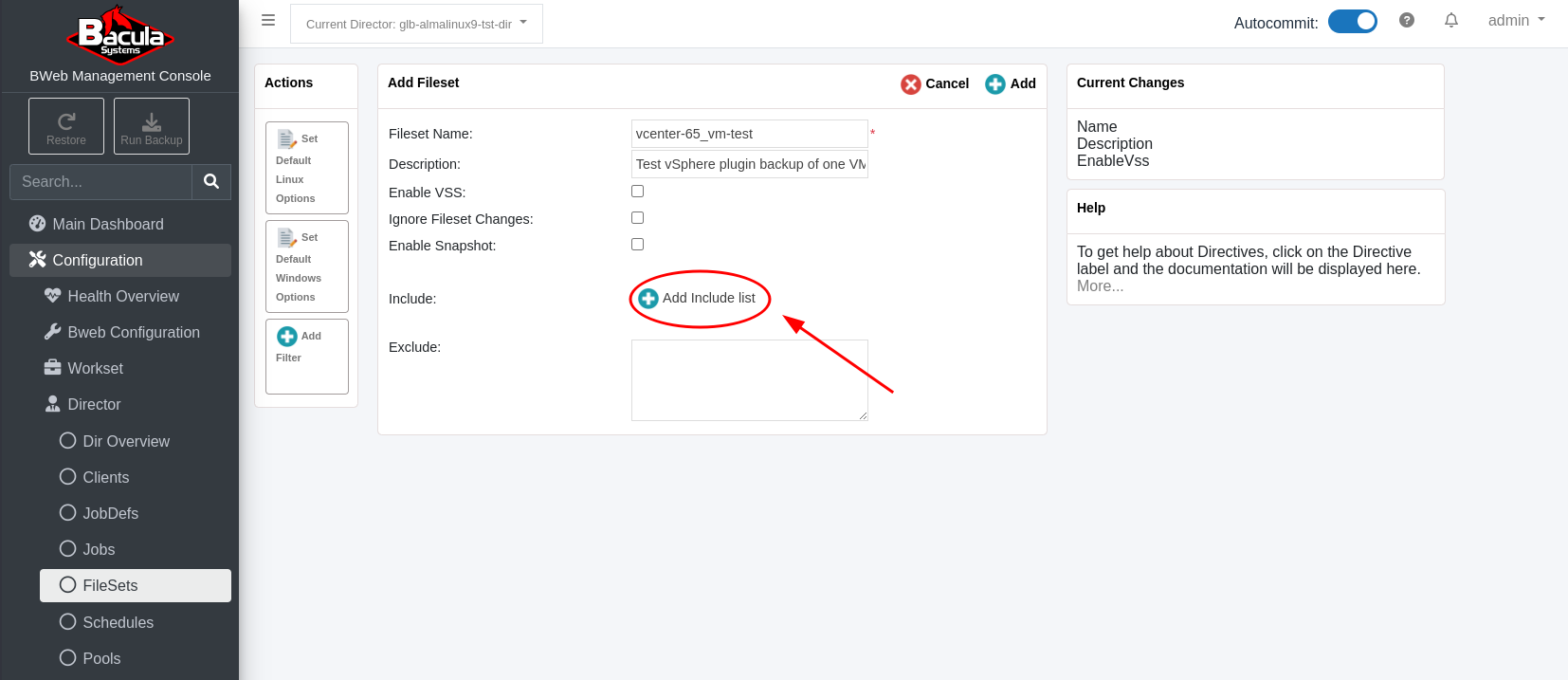Click the Run Backup icon button
Image resolution: width=1568 pixels, height=680 pixels.
pyautogui.click(x=152, y=126)
